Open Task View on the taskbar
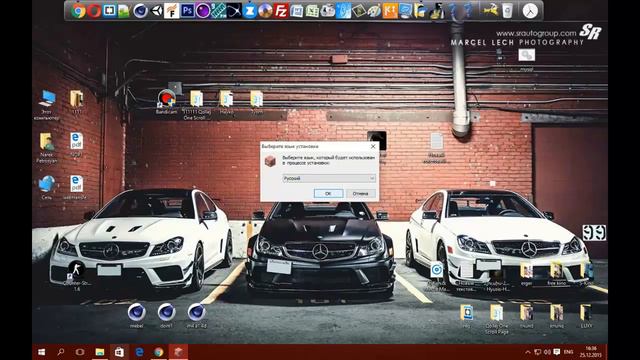The width and height of the screenshot is (640, 360). pyautogui.click(x=80, y=352)
